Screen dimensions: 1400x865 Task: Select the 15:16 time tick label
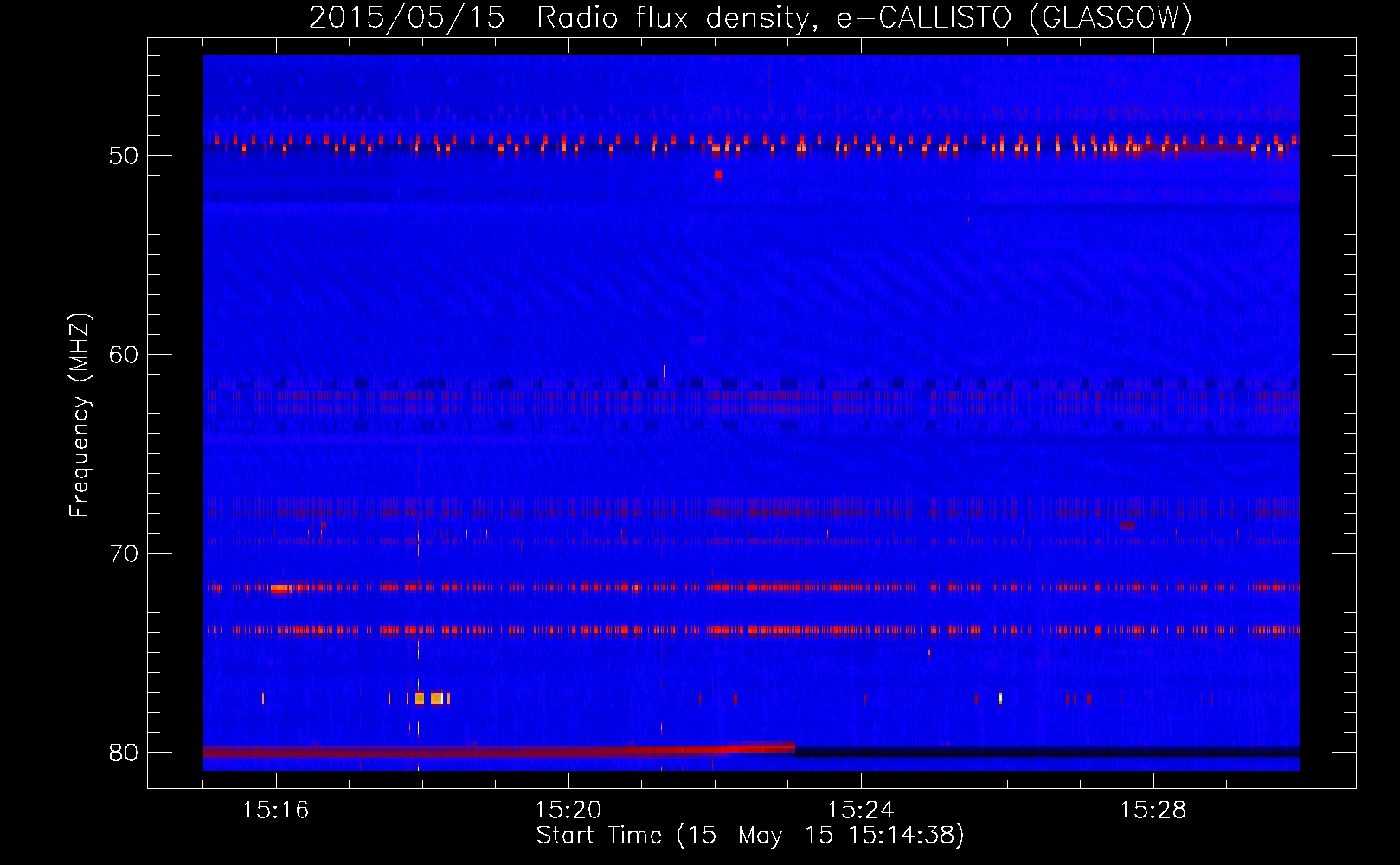click(276, 811)
